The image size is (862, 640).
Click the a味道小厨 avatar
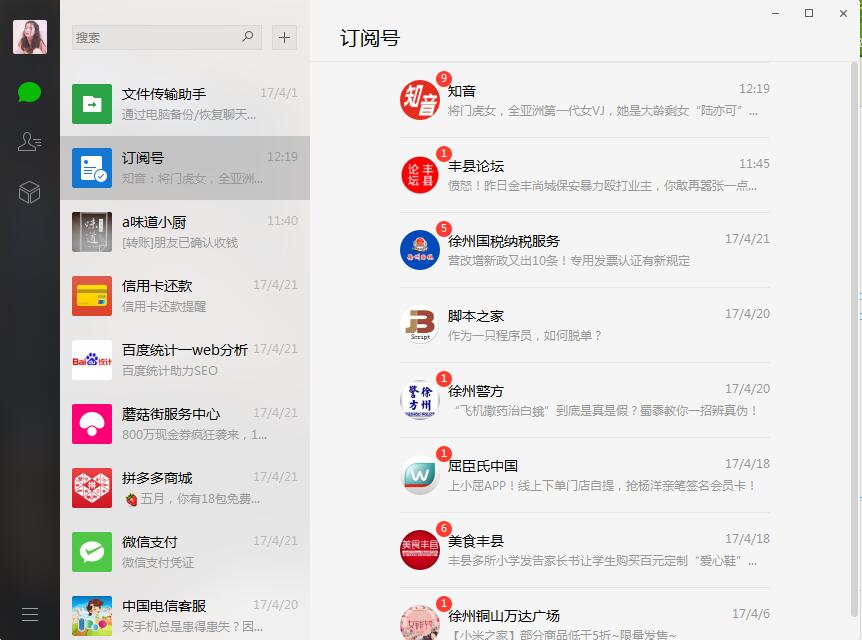tap(92, 232)
